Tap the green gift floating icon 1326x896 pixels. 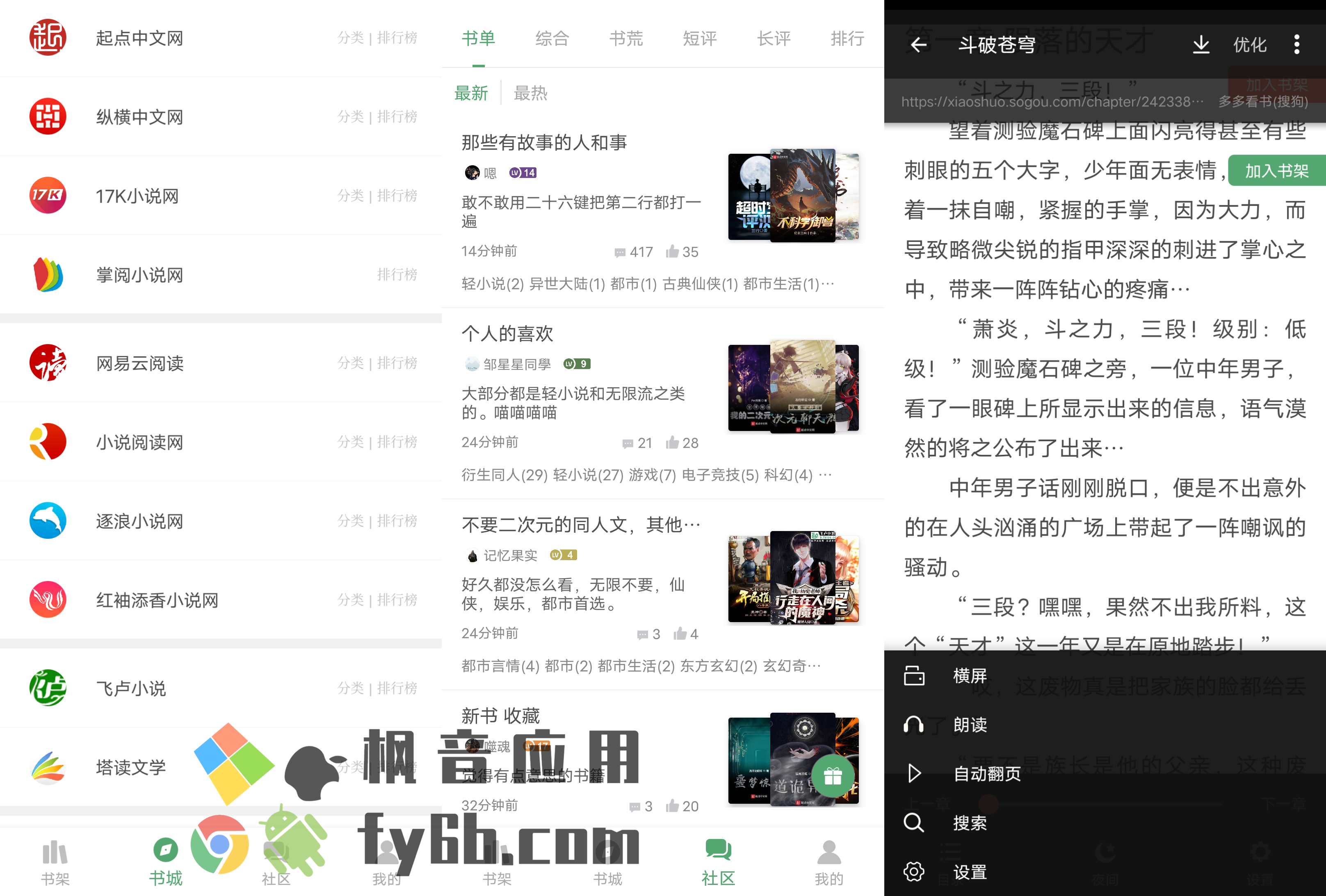833,776
